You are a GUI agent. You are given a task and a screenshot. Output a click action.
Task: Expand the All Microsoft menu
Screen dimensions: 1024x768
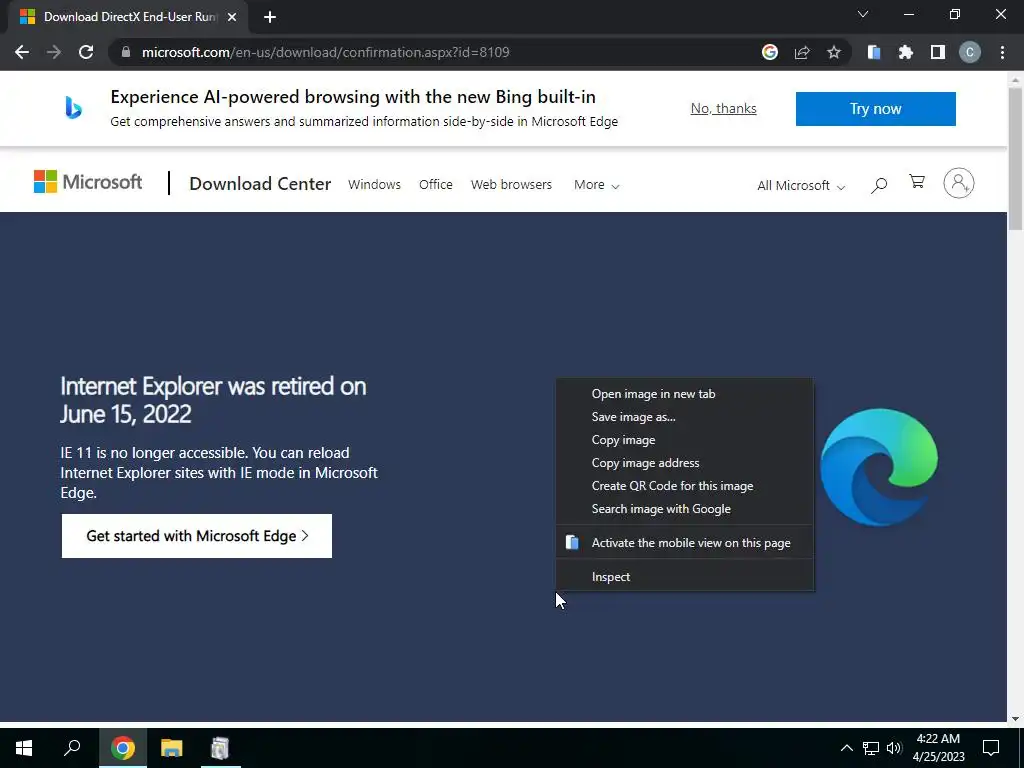pyautogui.click(x=801, y=185)
